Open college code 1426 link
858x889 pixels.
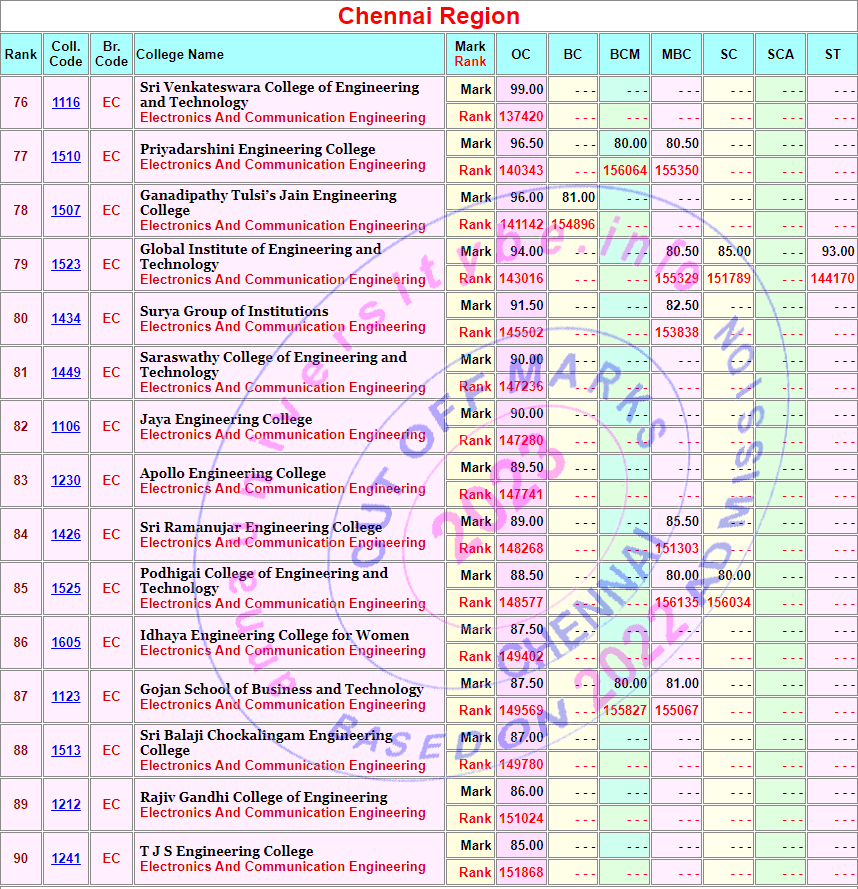[66, 534]
